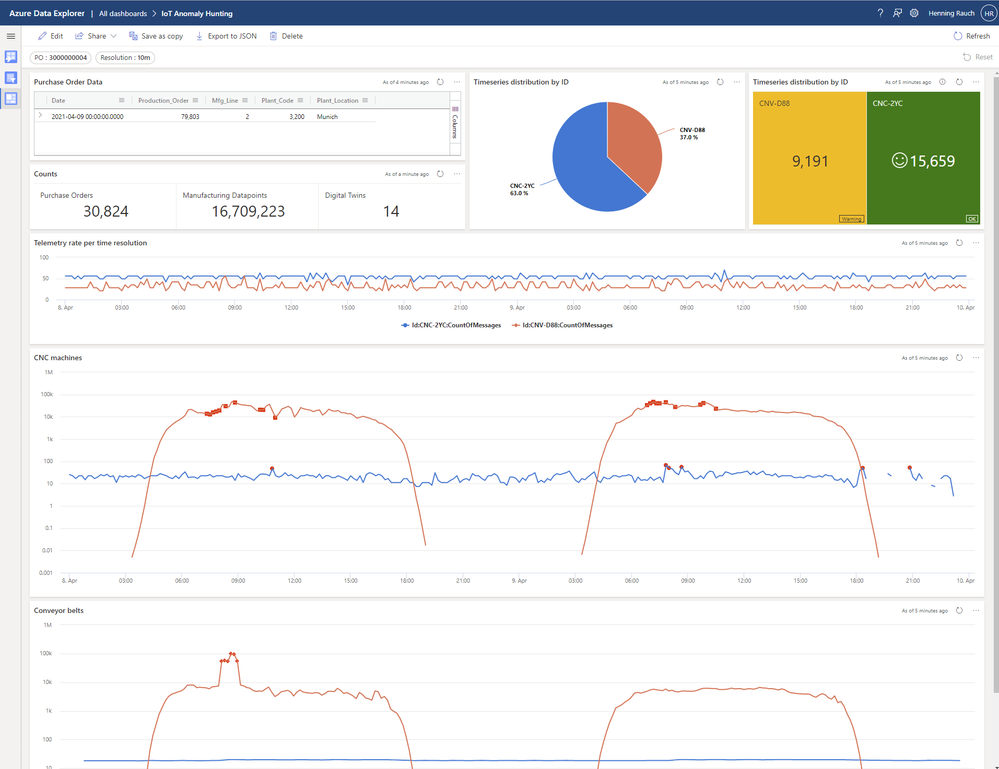Click the smiley icon beside 15,659
Screen dimensions: 999x769
[899, 160]
